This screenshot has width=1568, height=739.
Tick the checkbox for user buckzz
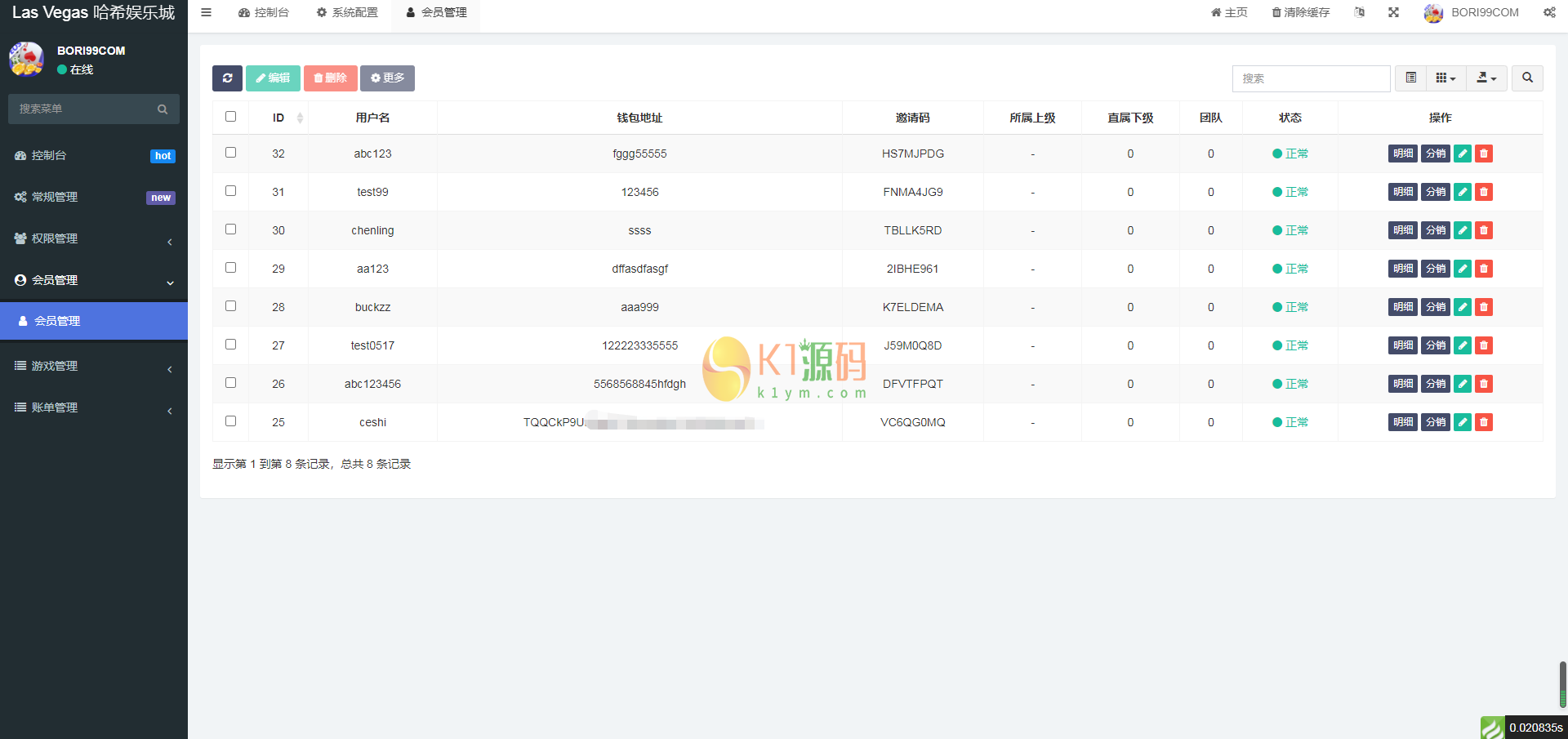(x=230, y=305)
